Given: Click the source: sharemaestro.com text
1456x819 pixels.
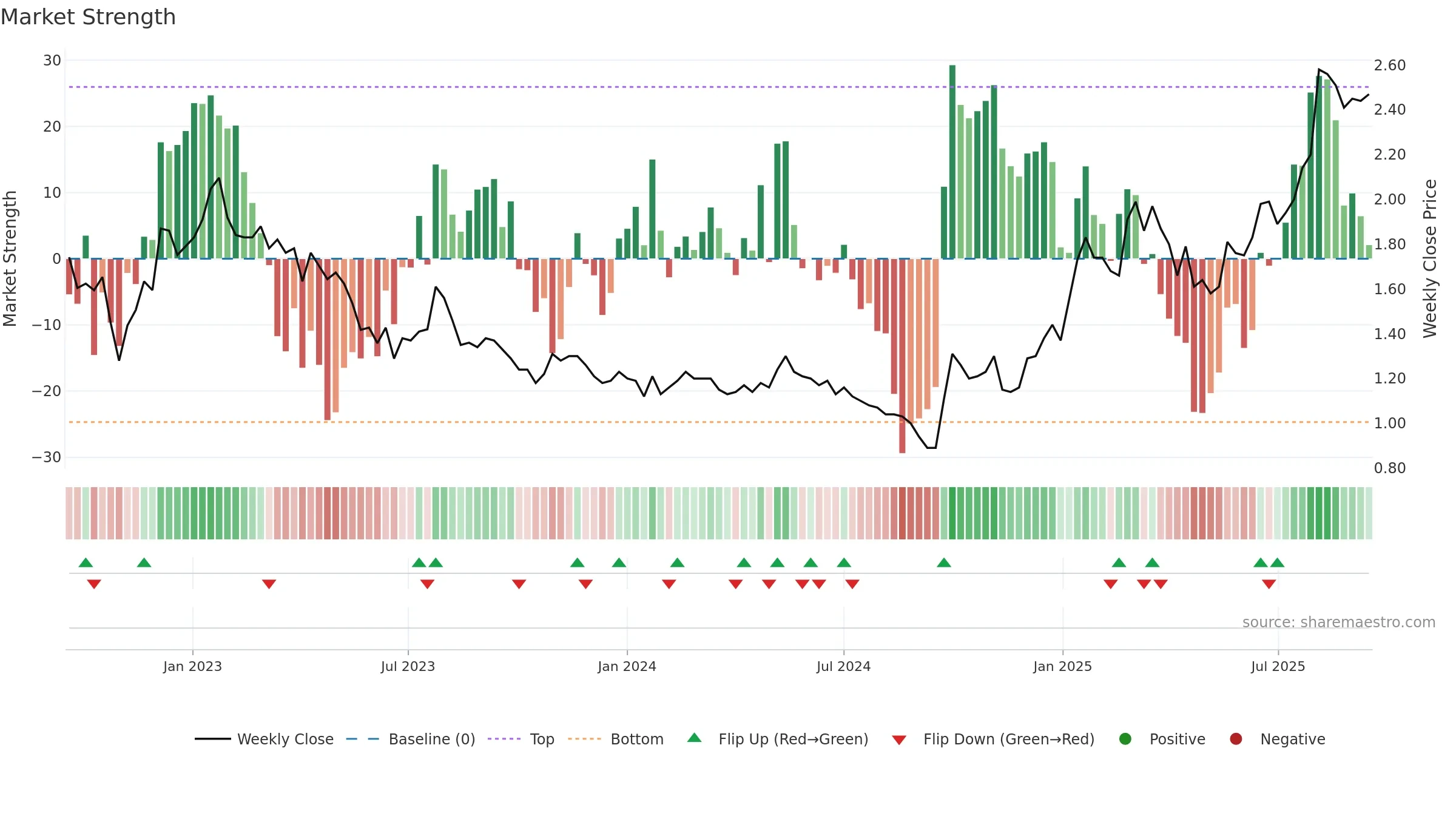Looking at the screenshot, I should click(1339, 622).
